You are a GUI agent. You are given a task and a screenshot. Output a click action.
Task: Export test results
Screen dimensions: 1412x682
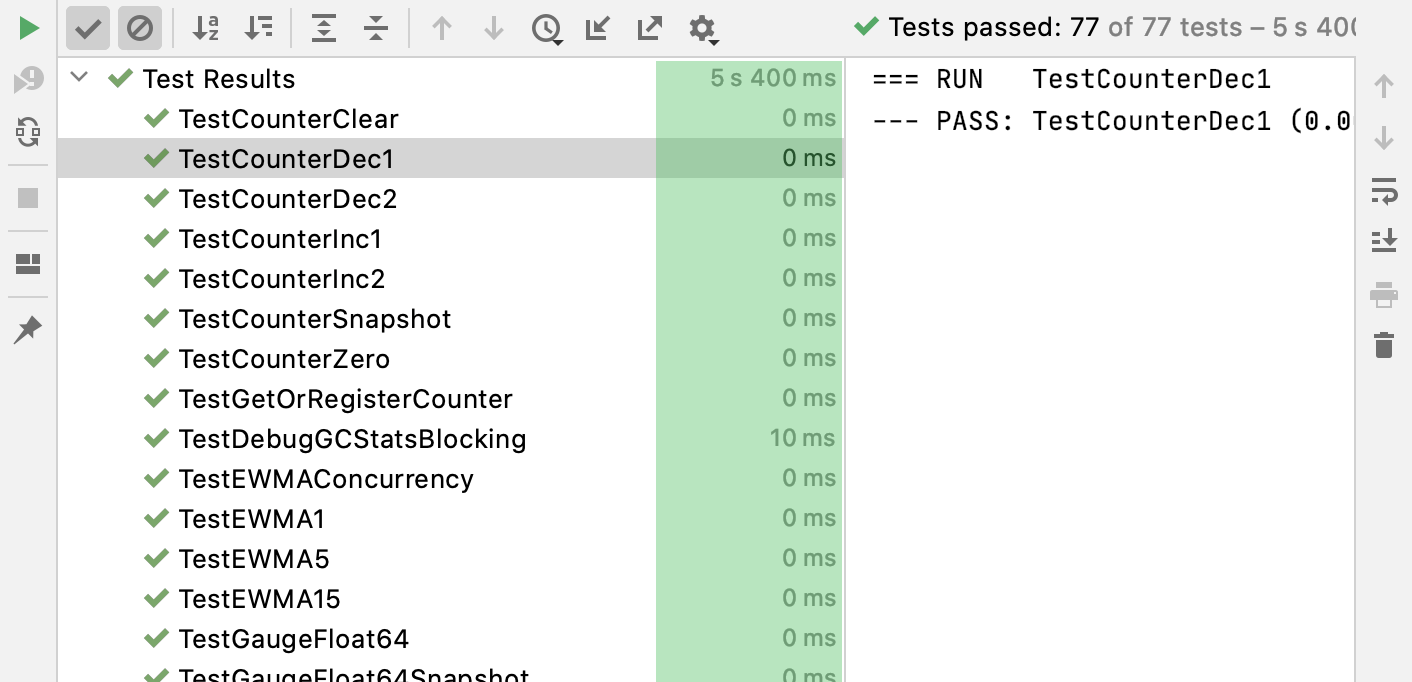click(649, 28)
